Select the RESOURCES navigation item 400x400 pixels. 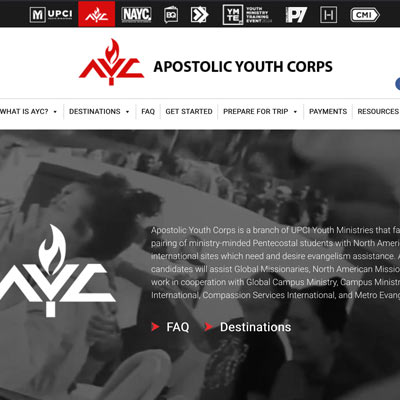(378, 112)
